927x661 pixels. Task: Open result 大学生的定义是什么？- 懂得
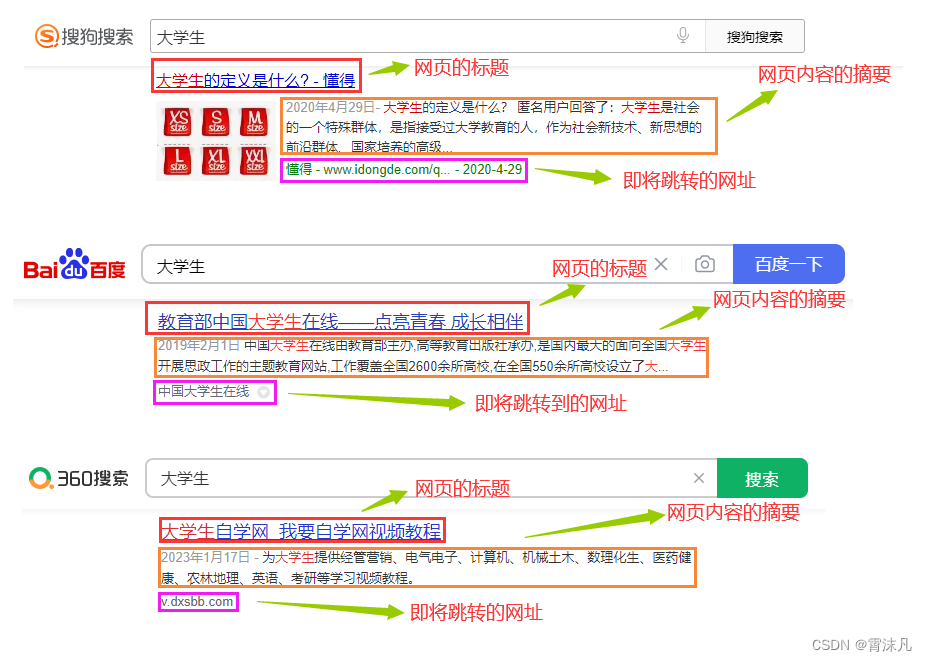(x=255, y=80)
